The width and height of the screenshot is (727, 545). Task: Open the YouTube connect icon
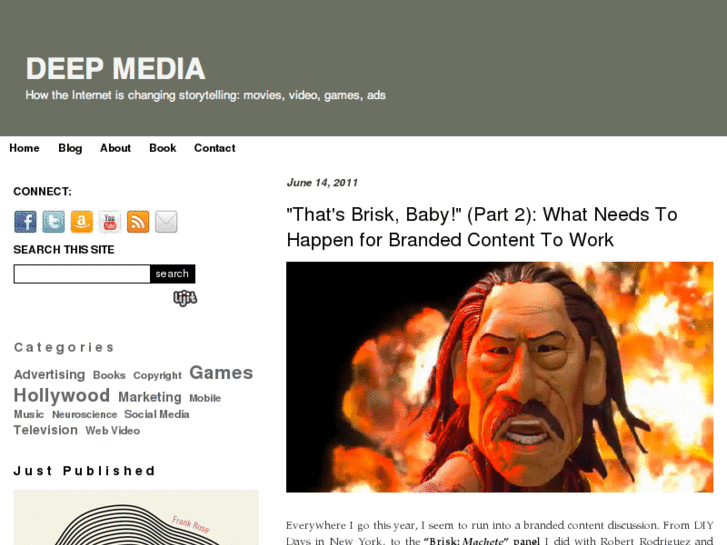[110, 221]
